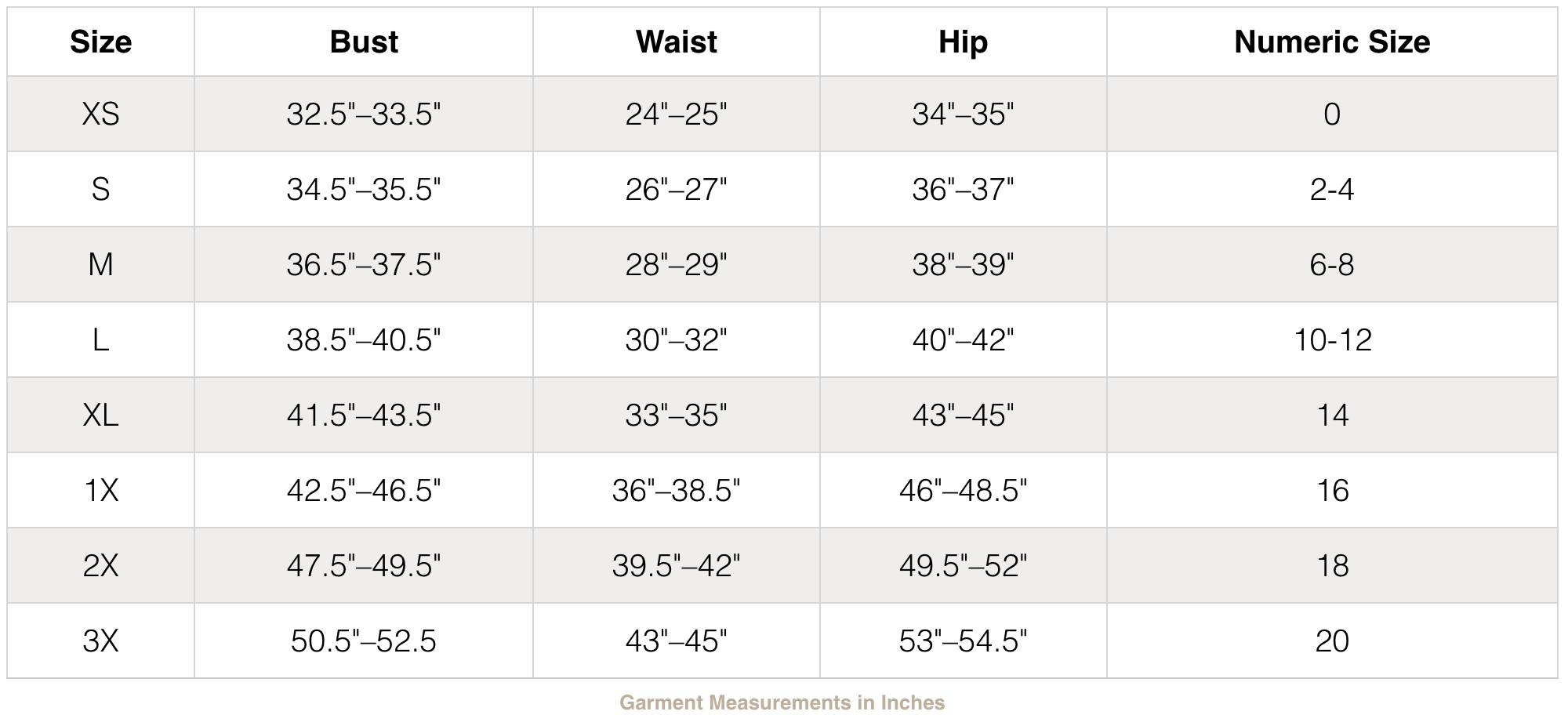This screenshot has height=715, width=1568.
Task: Click numeric size 10-12 cell
Action: coord(1332,339)
